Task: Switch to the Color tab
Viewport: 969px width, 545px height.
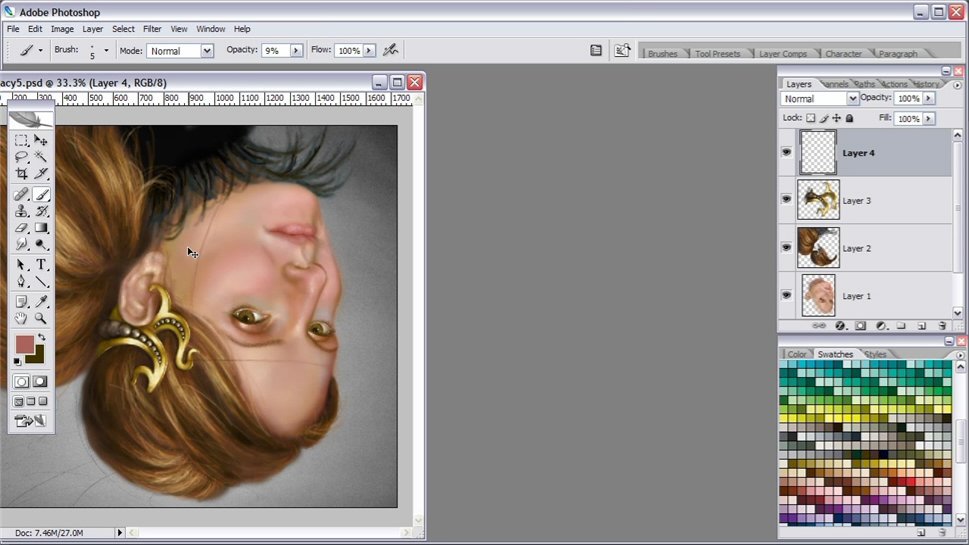Action: 797,354
